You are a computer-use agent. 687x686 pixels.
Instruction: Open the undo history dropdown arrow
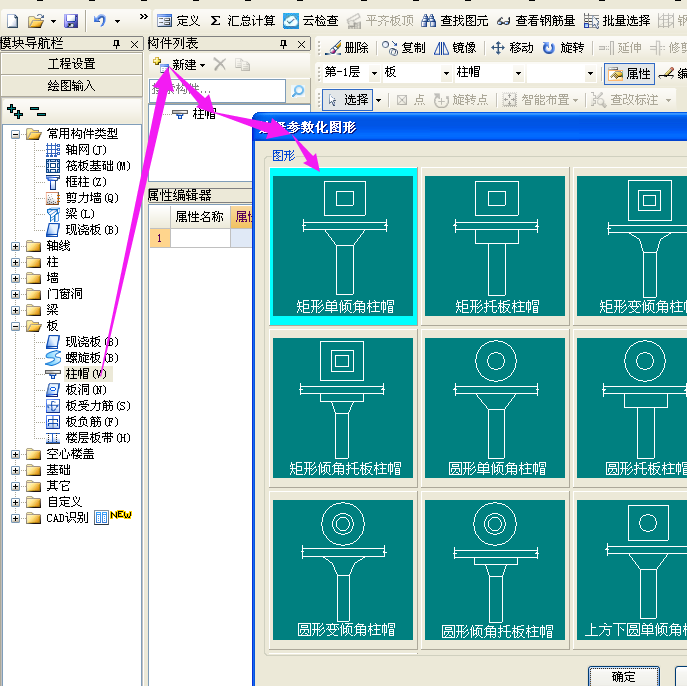tap(117, 21)
